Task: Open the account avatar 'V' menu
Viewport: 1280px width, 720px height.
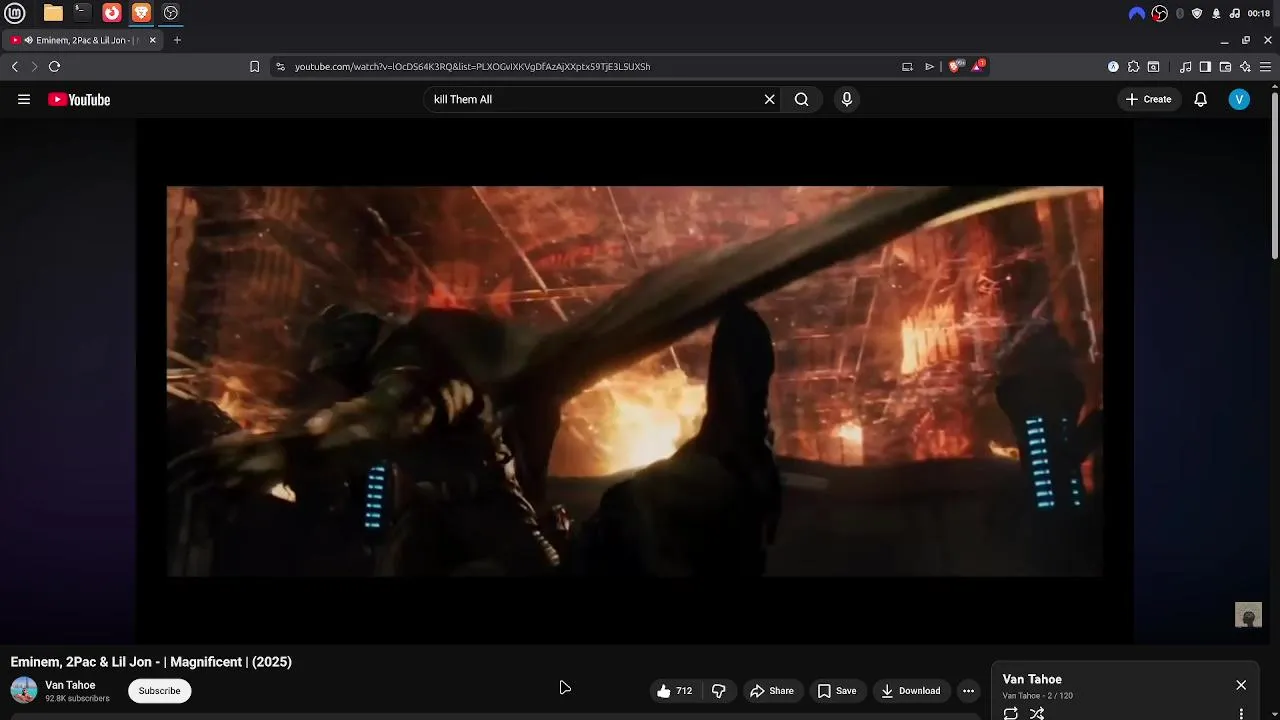Action: click(1239, 99)
